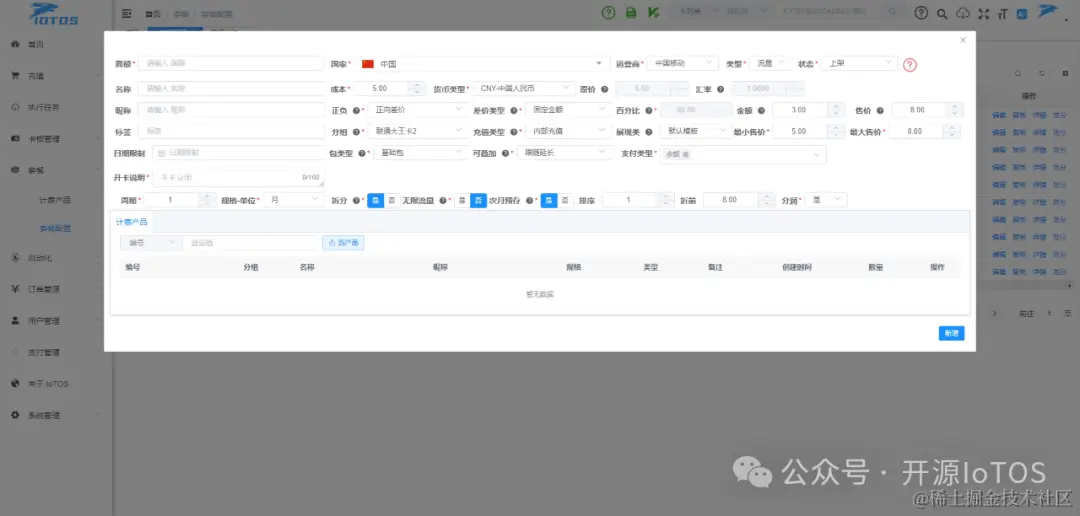Open the 类型 dropdown showing 流量
Screen dimensions: 1080x516
click(x=769, y=63)
